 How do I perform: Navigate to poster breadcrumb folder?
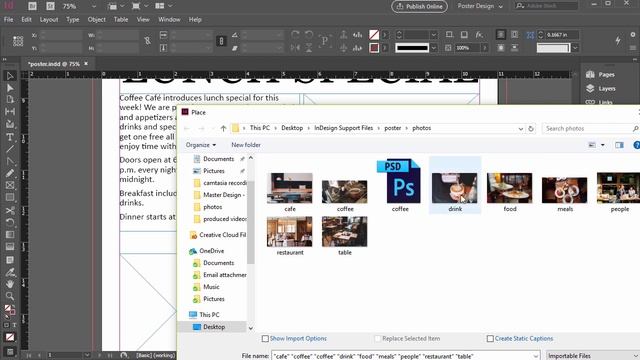click(393, 128)
